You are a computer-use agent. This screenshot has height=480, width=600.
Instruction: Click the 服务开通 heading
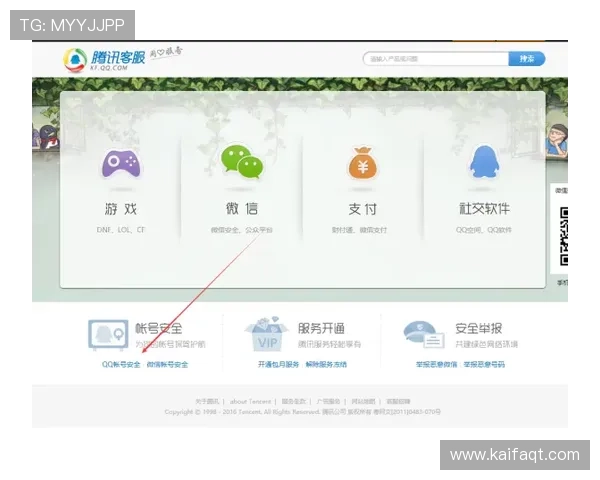(321, 328)
